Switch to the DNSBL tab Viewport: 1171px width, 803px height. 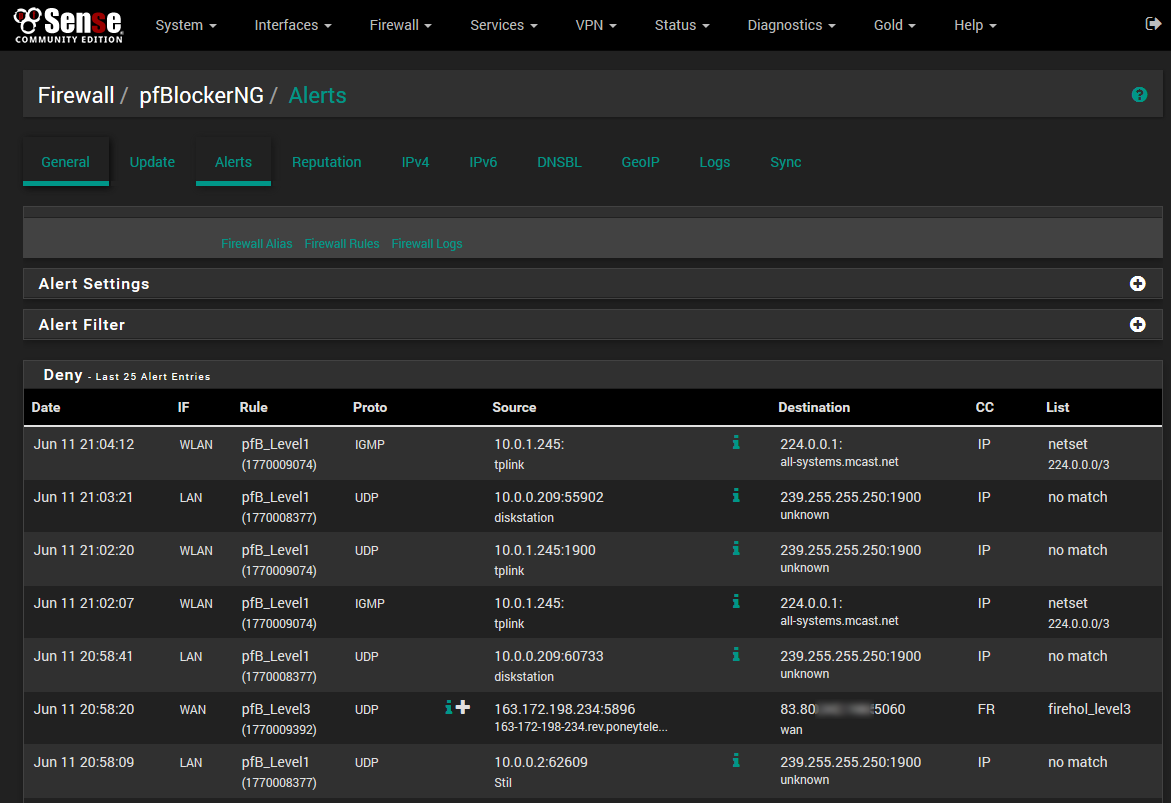click(559, 162)
